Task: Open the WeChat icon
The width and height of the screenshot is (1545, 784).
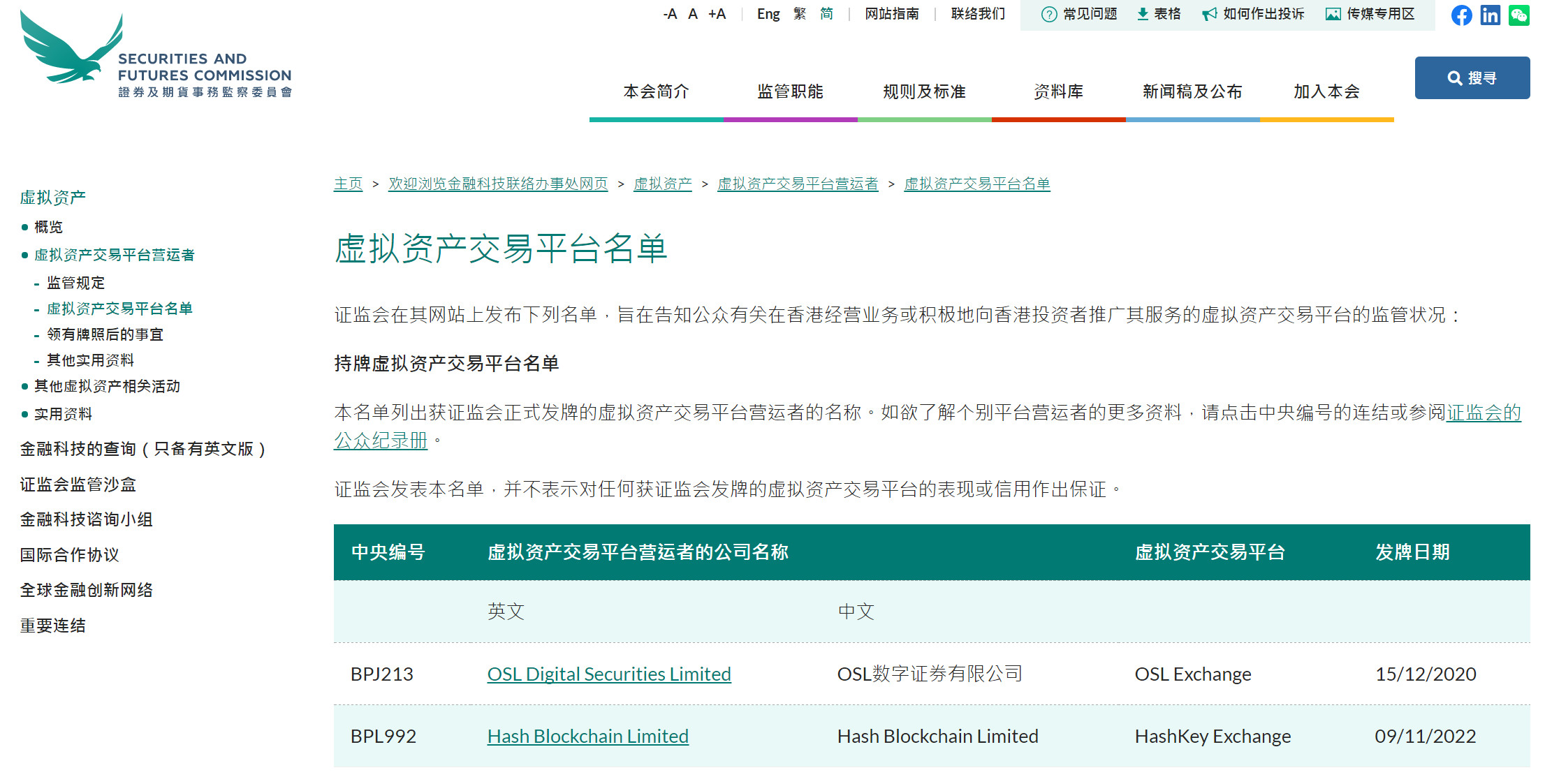Action: point(1518,15)
